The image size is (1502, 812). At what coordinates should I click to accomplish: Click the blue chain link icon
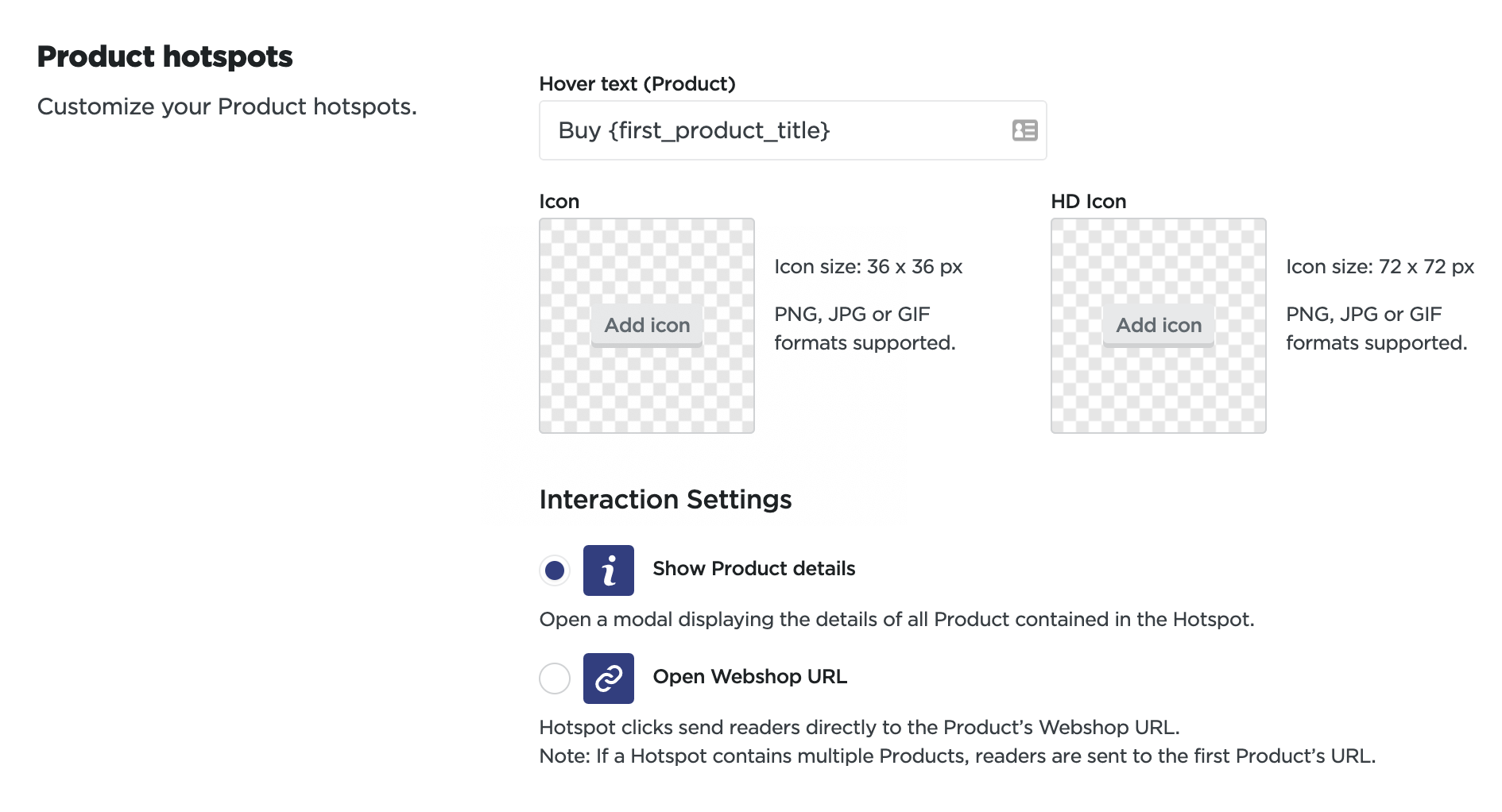(x=608, y=679)
